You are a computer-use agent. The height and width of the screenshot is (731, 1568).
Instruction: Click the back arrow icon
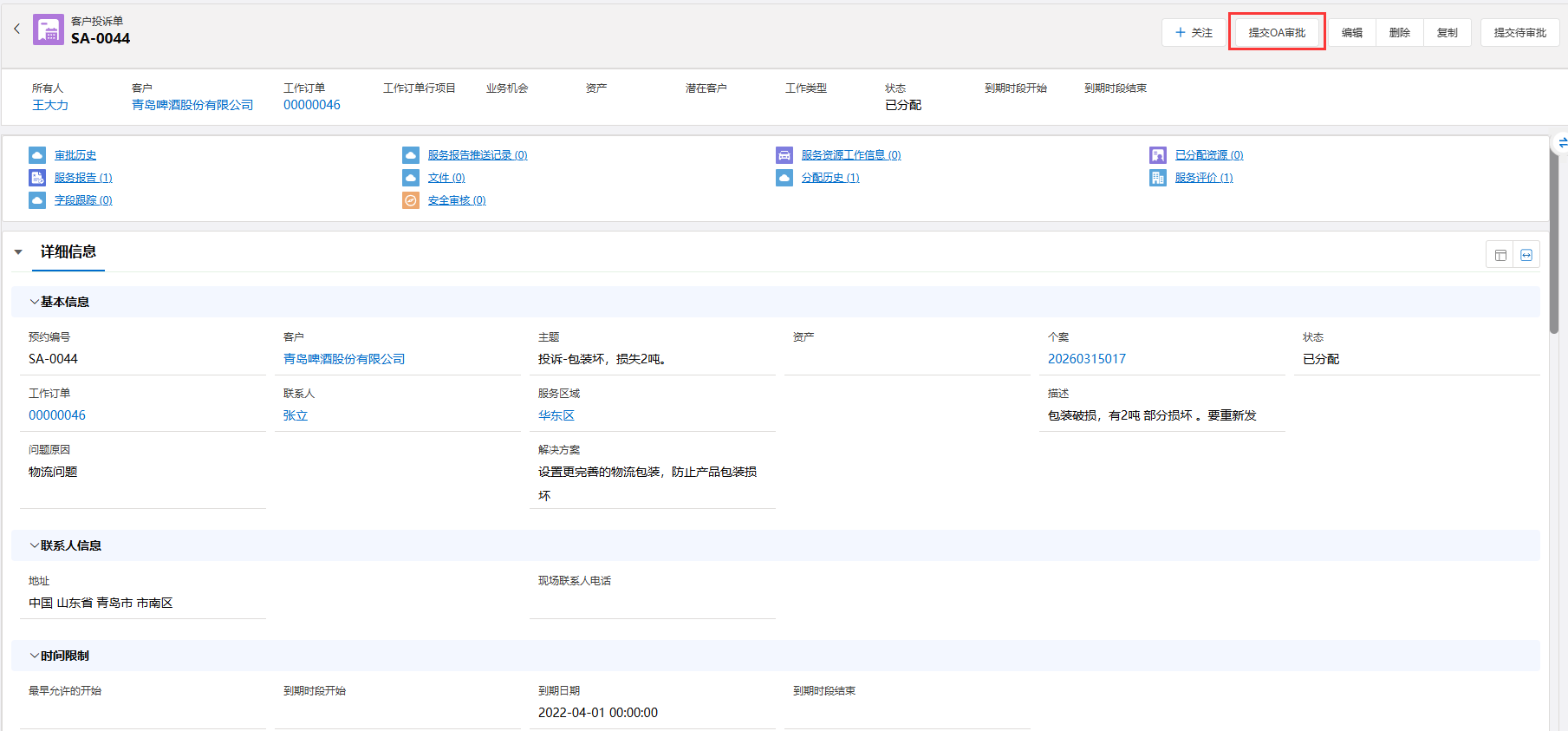point(16,29)
